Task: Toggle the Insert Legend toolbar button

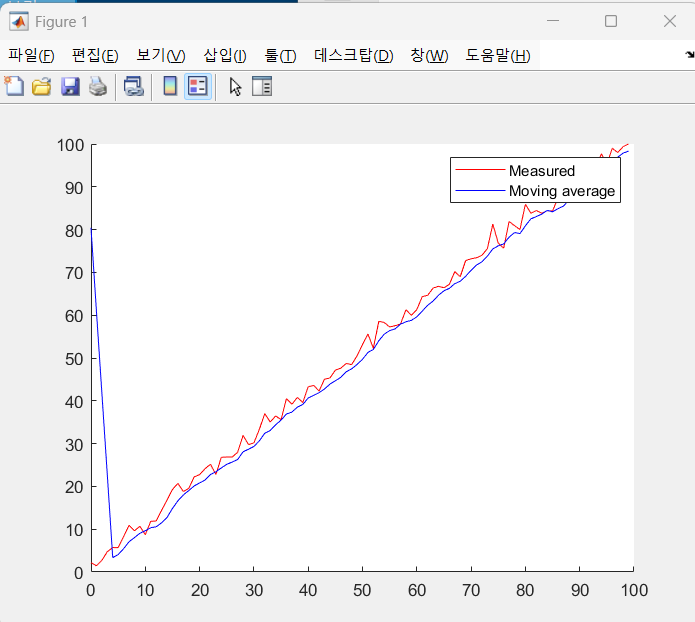Action: coord(198,86)
